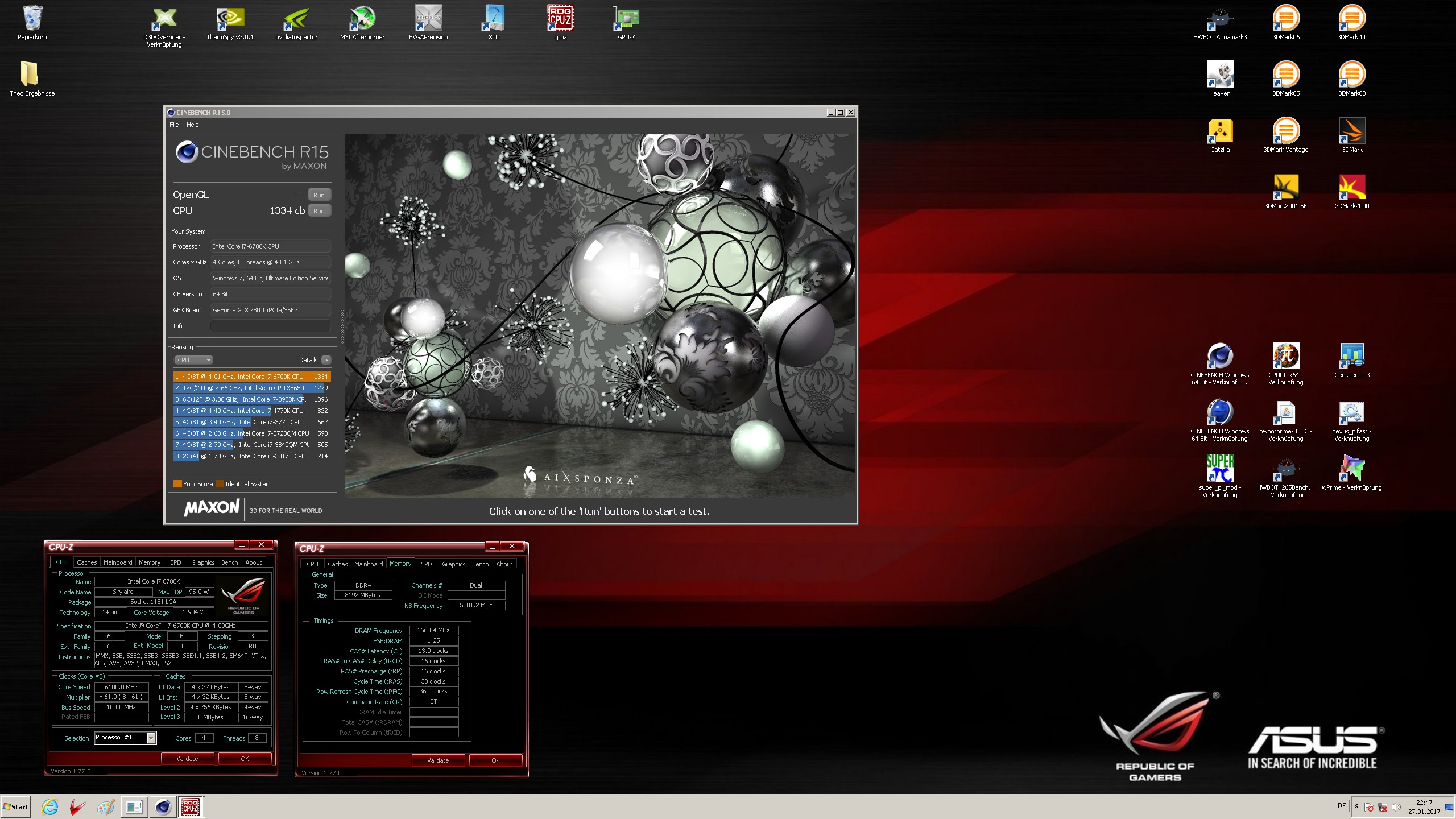Open the XTU desktop icon

pos(494,23)
